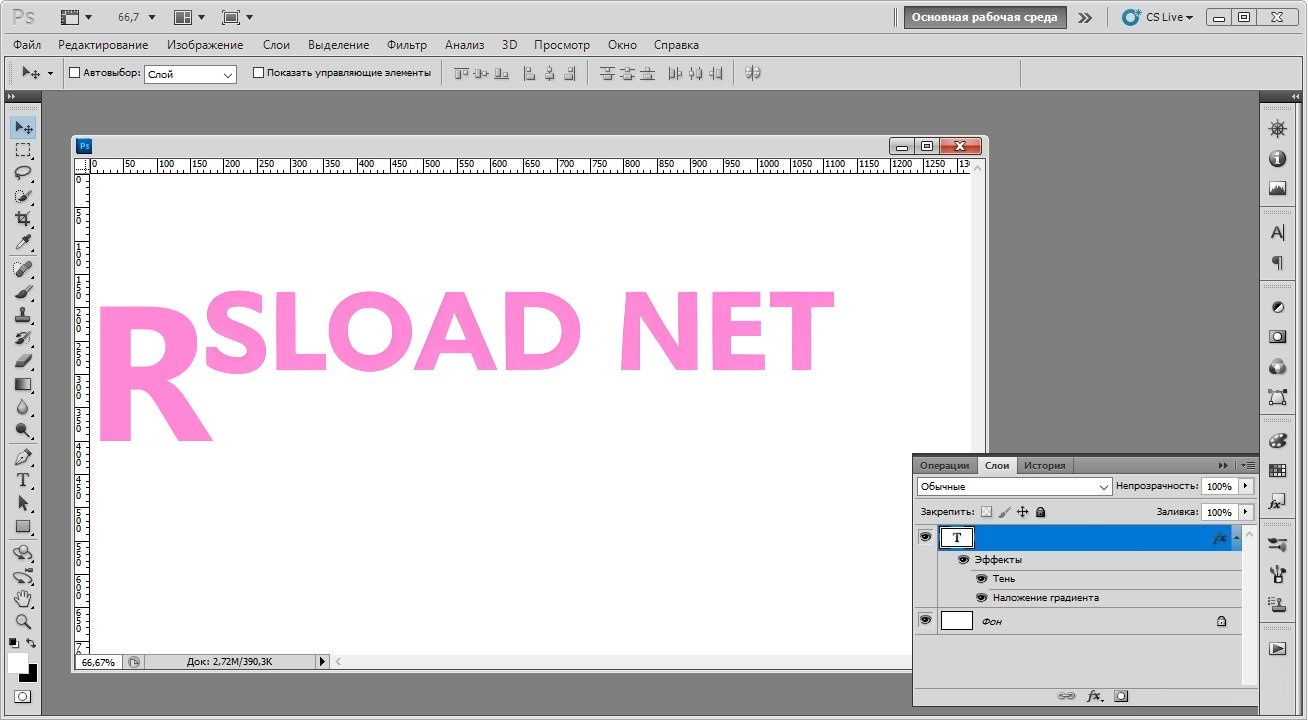This screenshot has height=720, width=1308.
Task: Toggle Quick Mask mode
Action: coord(22,696)
